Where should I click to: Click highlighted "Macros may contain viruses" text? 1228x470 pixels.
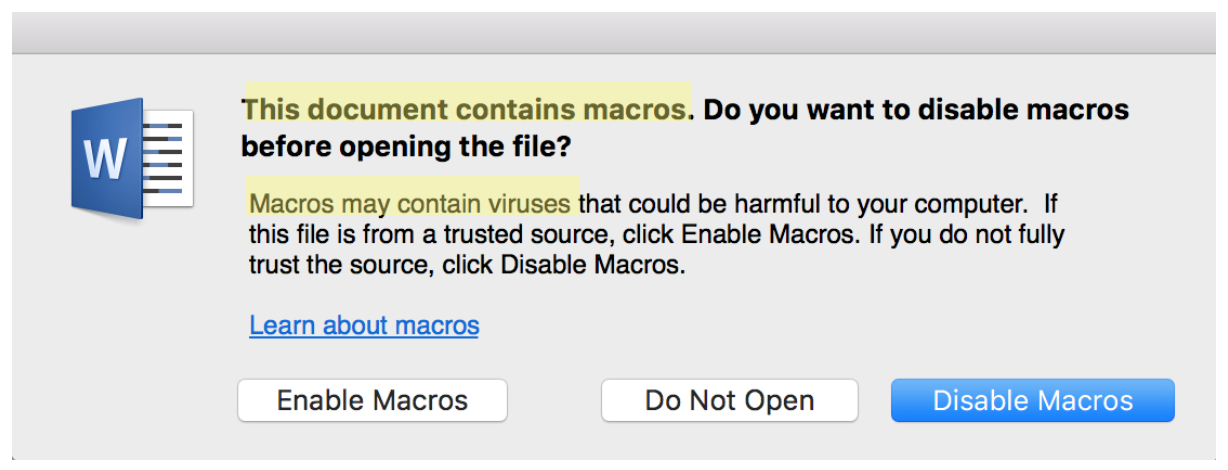(410, 204)
